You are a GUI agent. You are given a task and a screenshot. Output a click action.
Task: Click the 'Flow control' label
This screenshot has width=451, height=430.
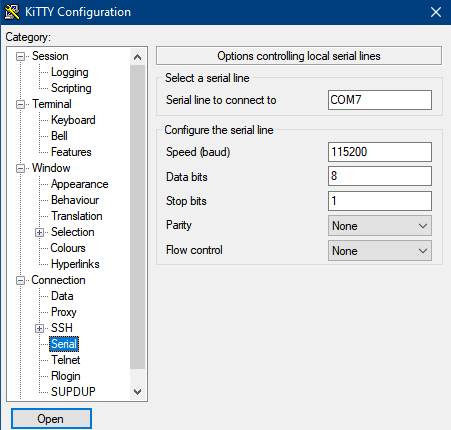point(194,250)
